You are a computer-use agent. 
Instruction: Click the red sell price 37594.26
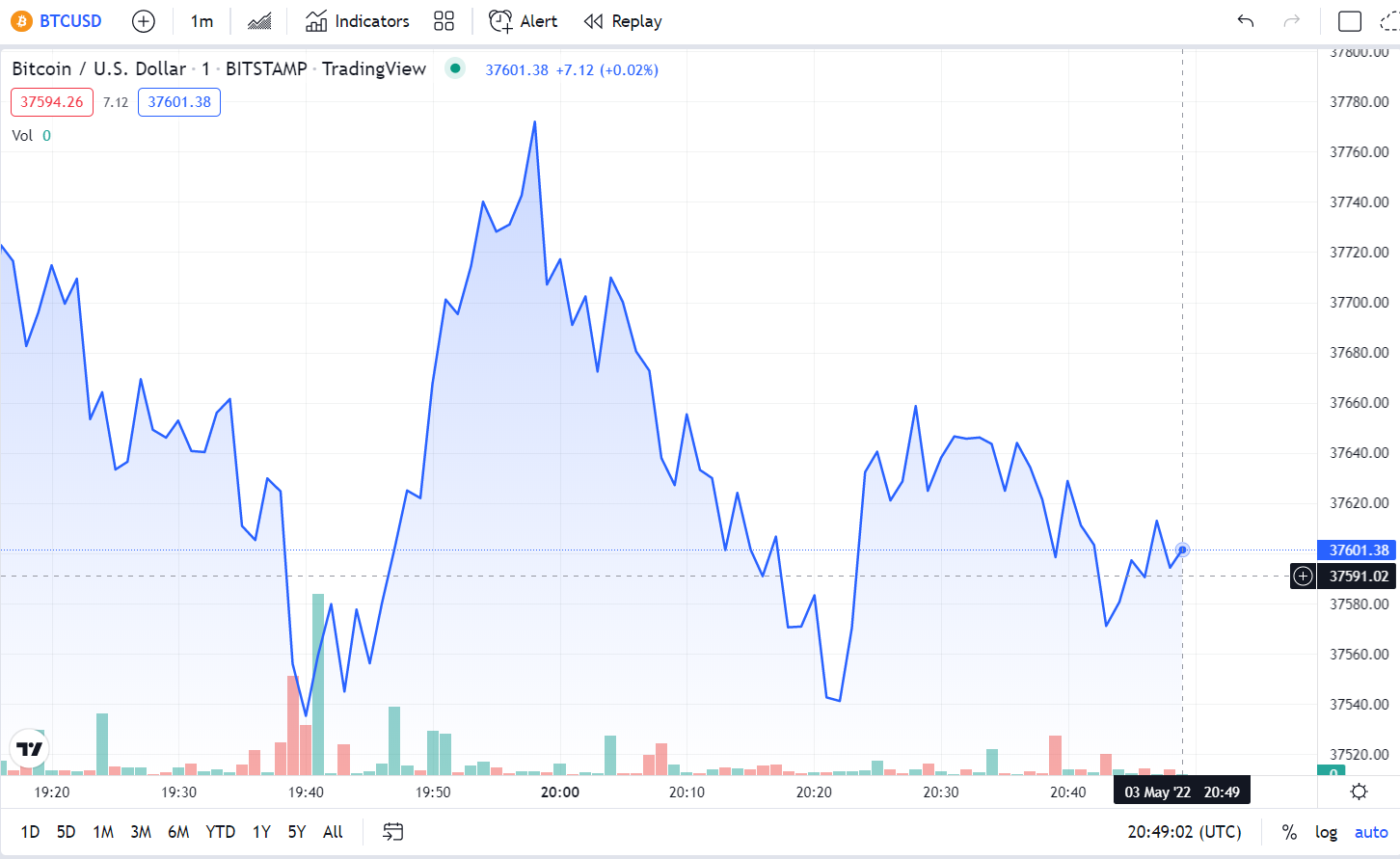[52, 102]
